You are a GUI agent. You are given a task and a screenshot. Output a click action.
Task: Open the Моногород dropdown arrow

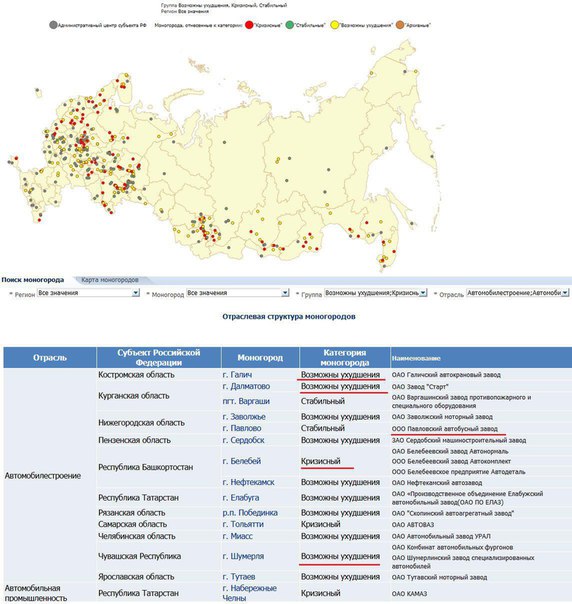point(285,293)
